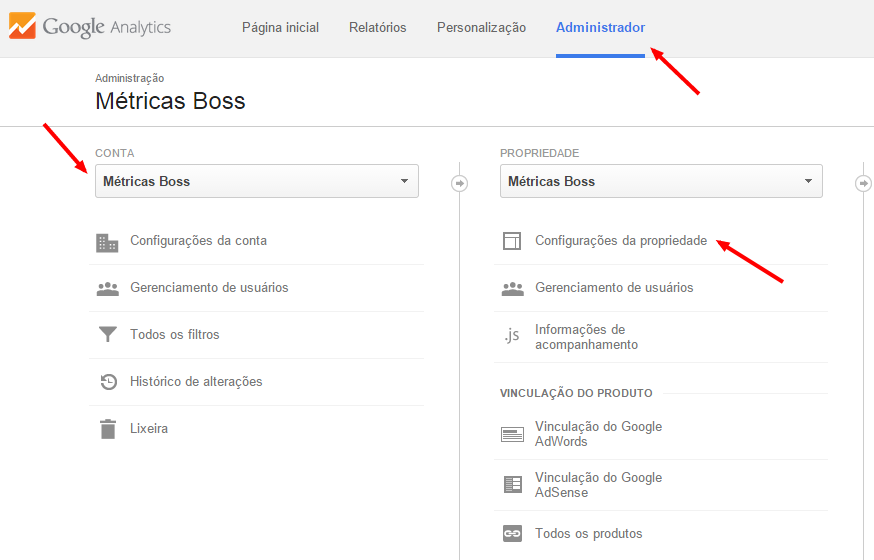Click the .js tracking info icon

(x=512, y=337)
